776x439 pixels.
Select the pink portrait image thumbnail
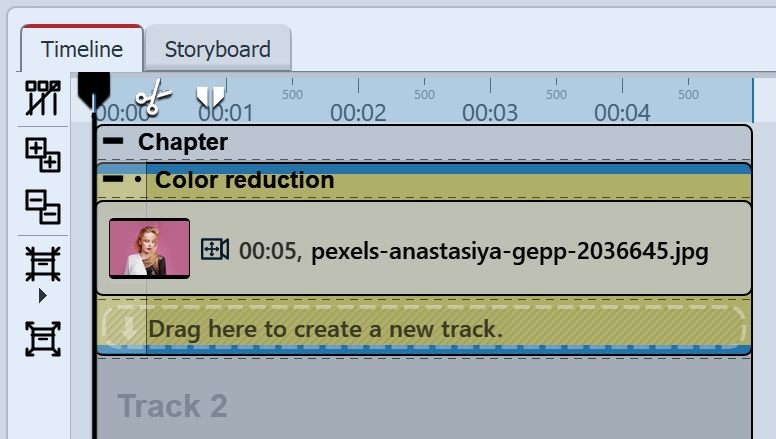pyautogui.click(x=149, y=248)
